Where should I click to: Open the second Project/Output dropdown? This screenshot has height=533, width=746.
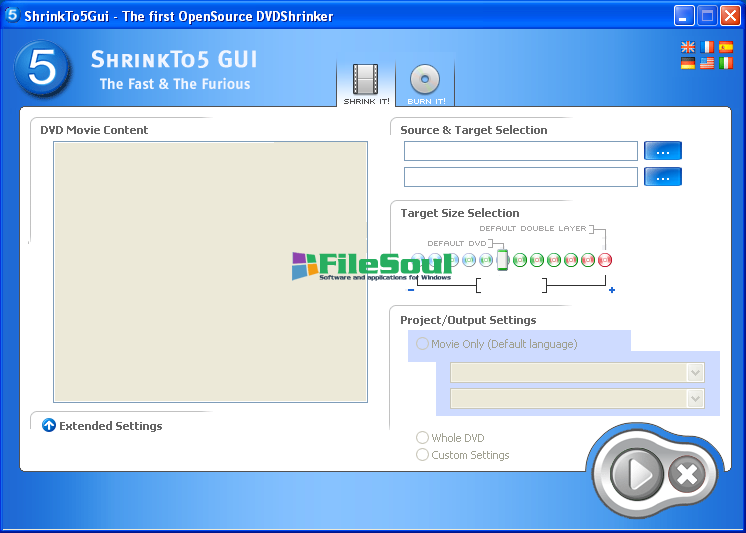point(577,398)
